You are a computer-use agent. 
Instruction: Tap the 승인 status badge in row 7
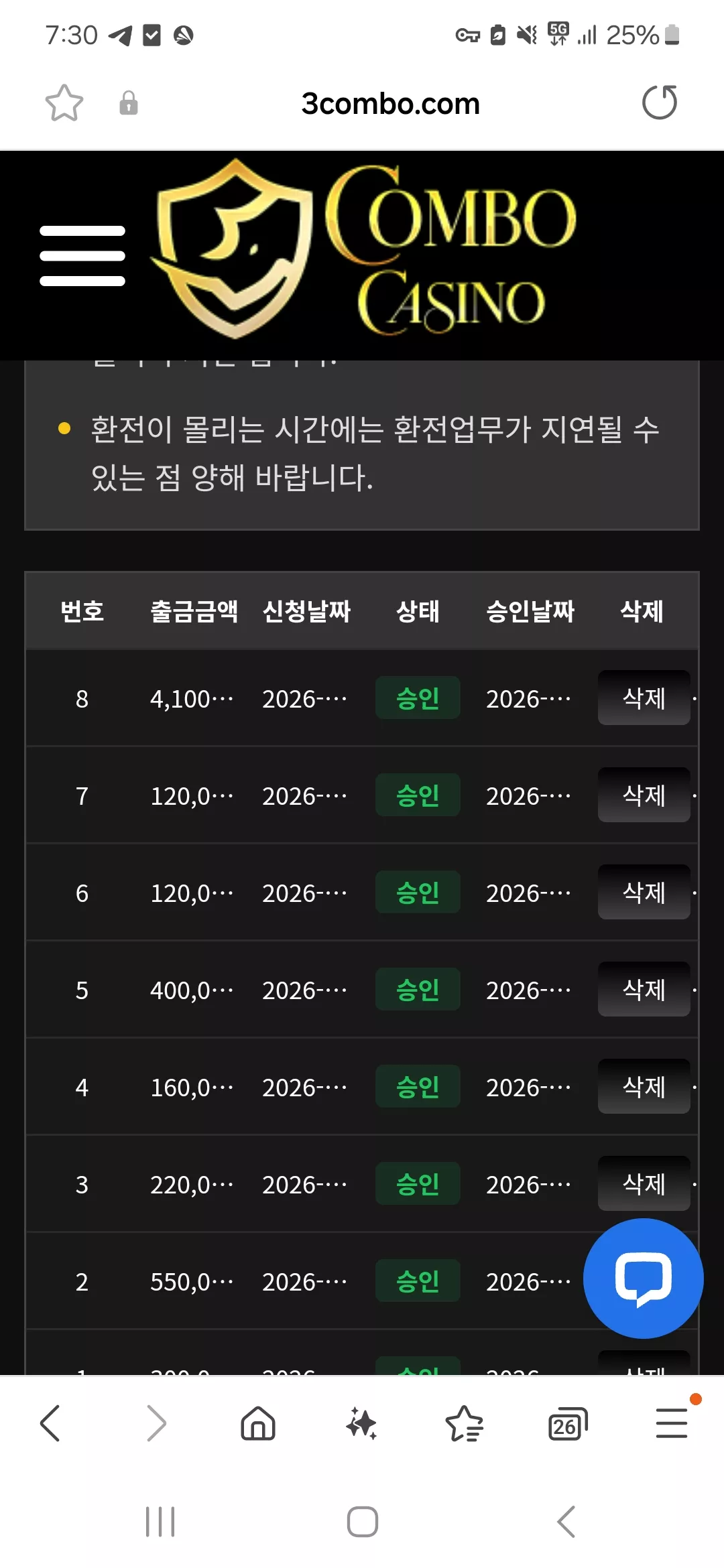click(418, 795)
